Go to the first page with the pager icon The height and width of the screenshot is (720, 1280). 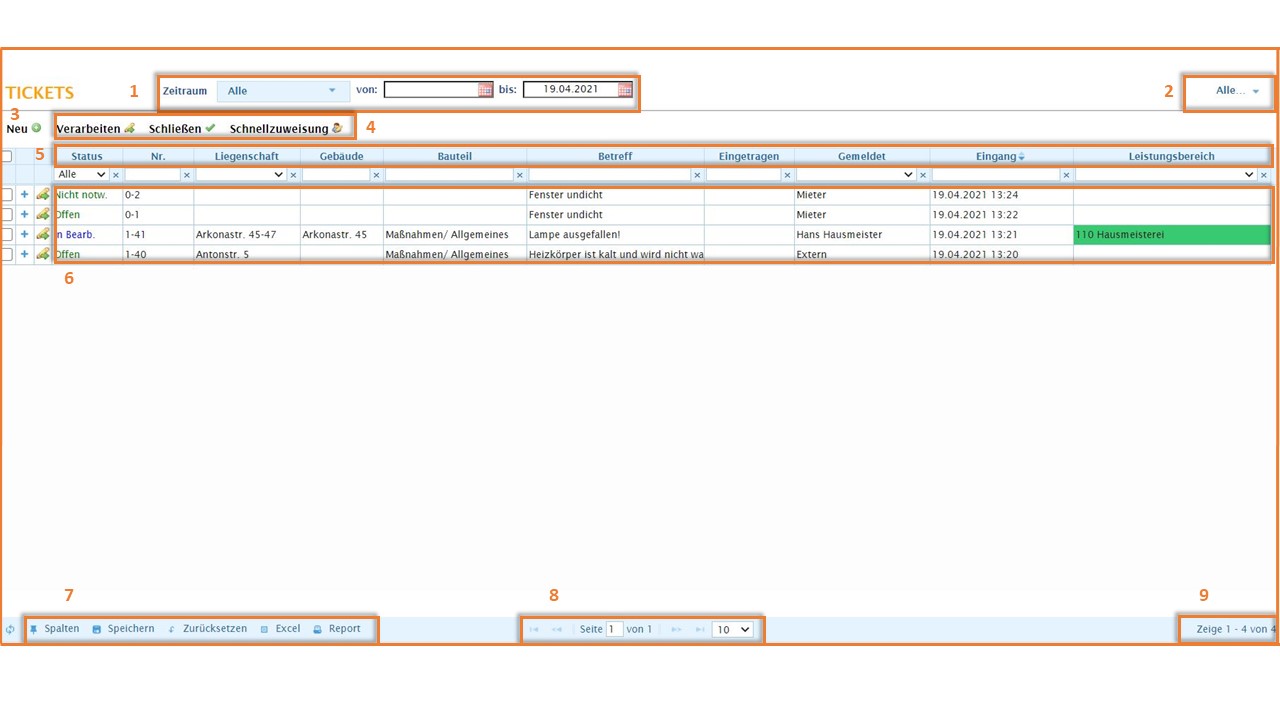pos(534,630)
